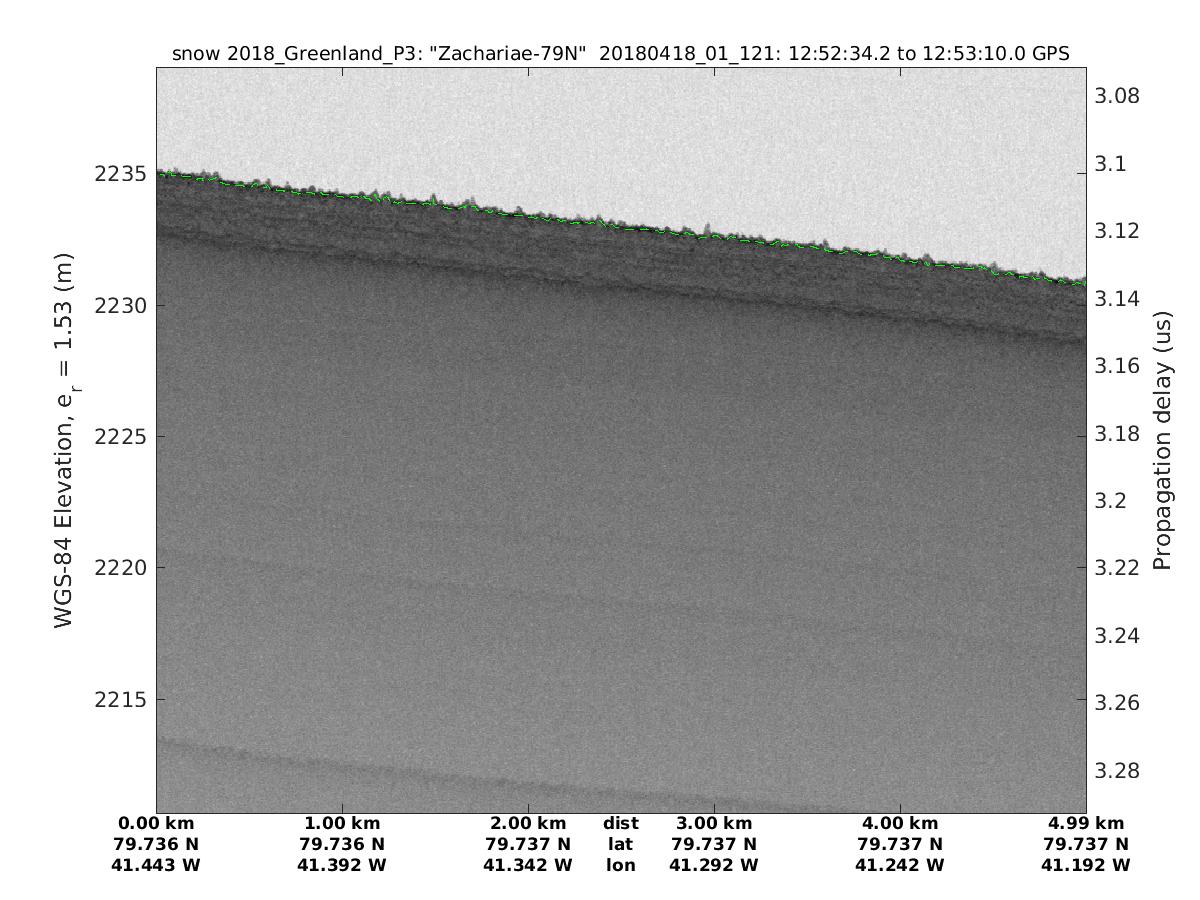The image size is (1200, 900).
Task: Click the 3.26 delay tick label
Action: click(x=1118, y=703)
